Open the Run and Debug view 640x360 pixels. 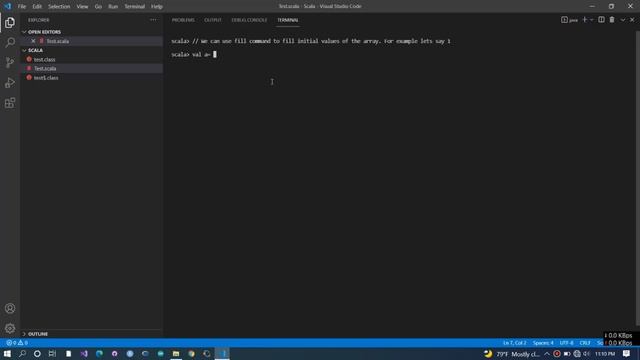click(10, 83)
